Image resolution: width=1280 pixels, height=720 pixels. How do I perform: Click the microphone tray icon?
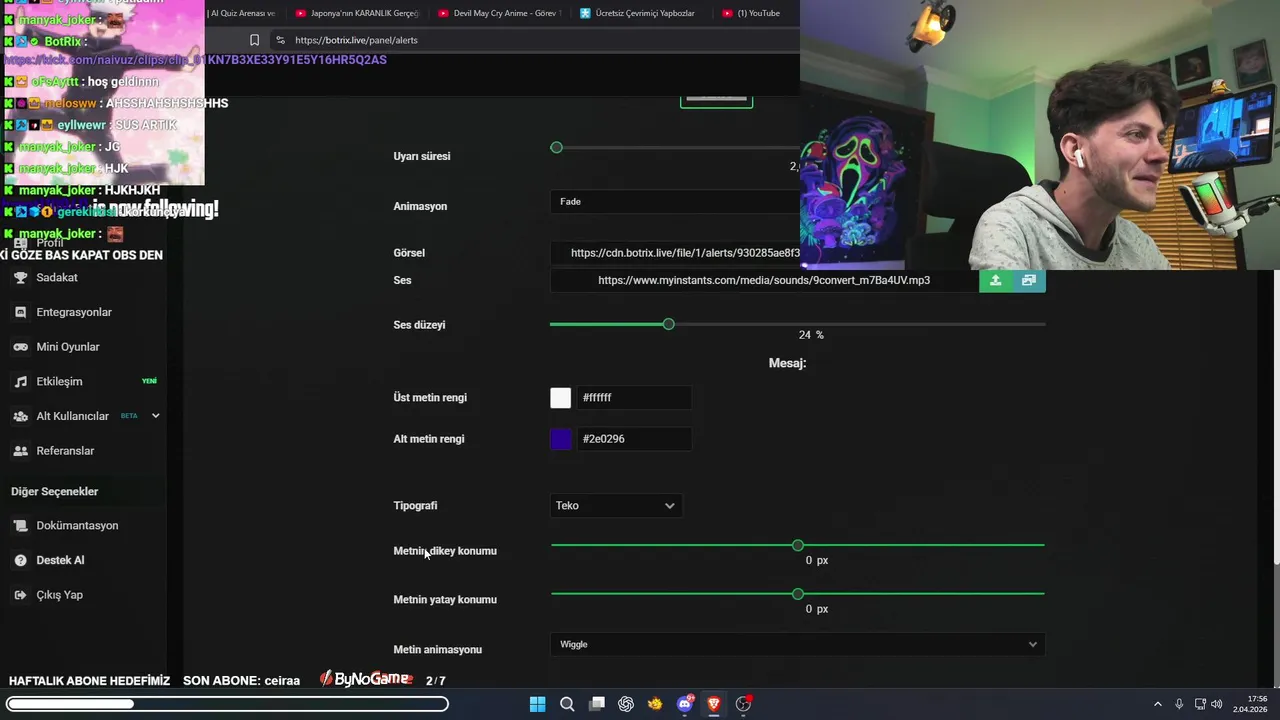point(1179,704)
